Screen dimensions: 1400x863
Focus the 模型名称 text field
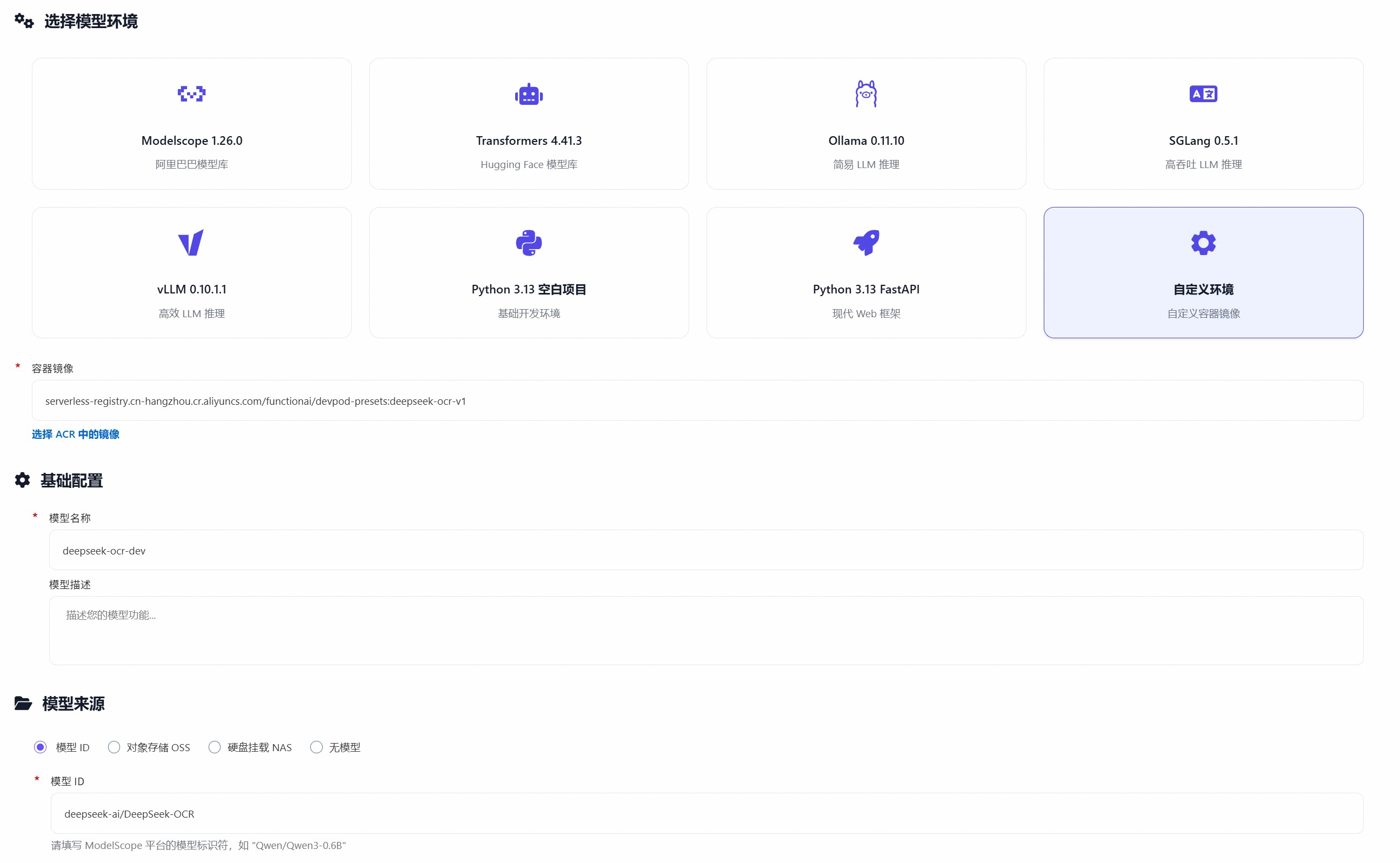(706, 550)
